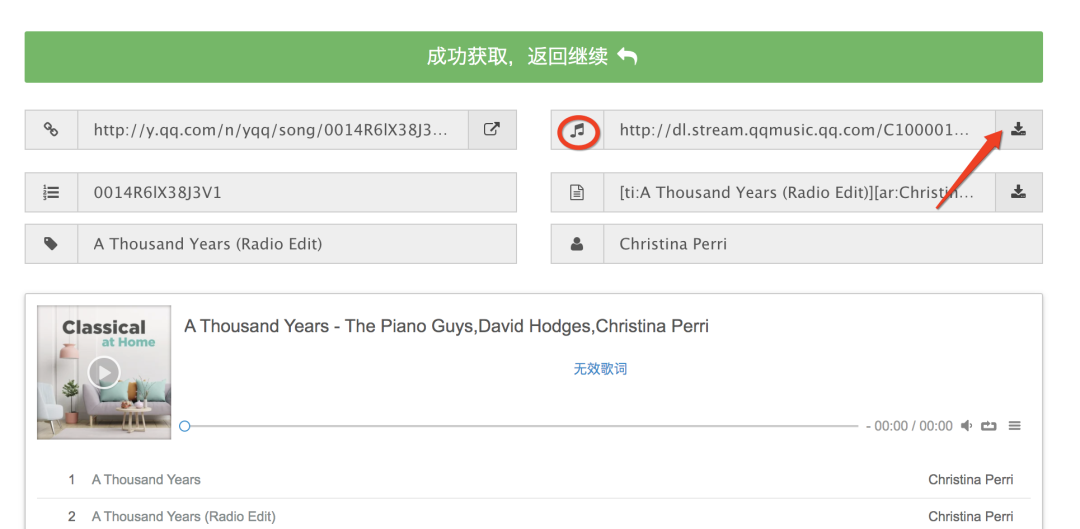Click the playback progress bar
This screenshot has width=1080, height=529.
coord(521,426)
